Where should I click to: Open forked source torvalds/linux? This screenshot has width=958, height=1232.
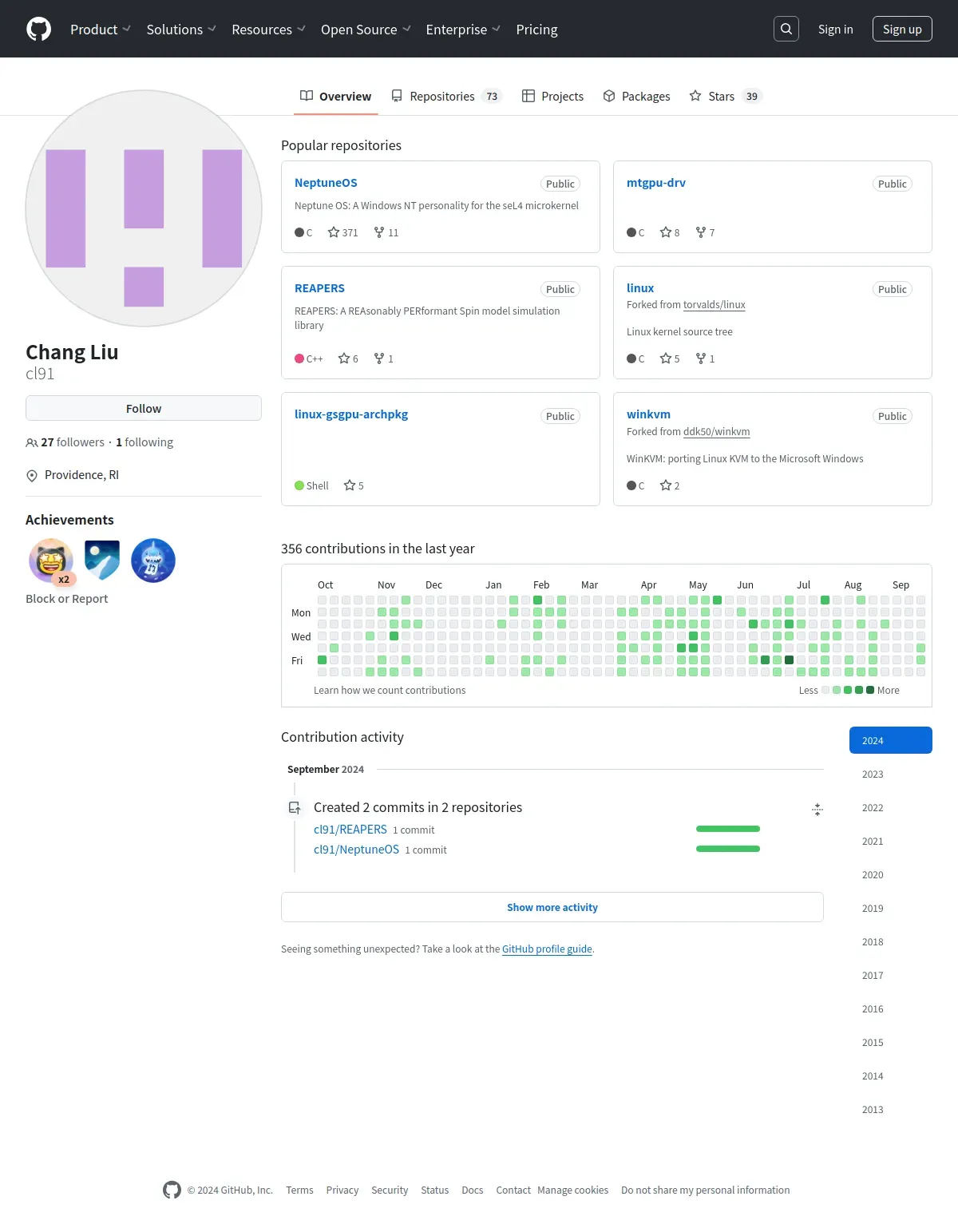pyautogui.click(x=715, y=305)
